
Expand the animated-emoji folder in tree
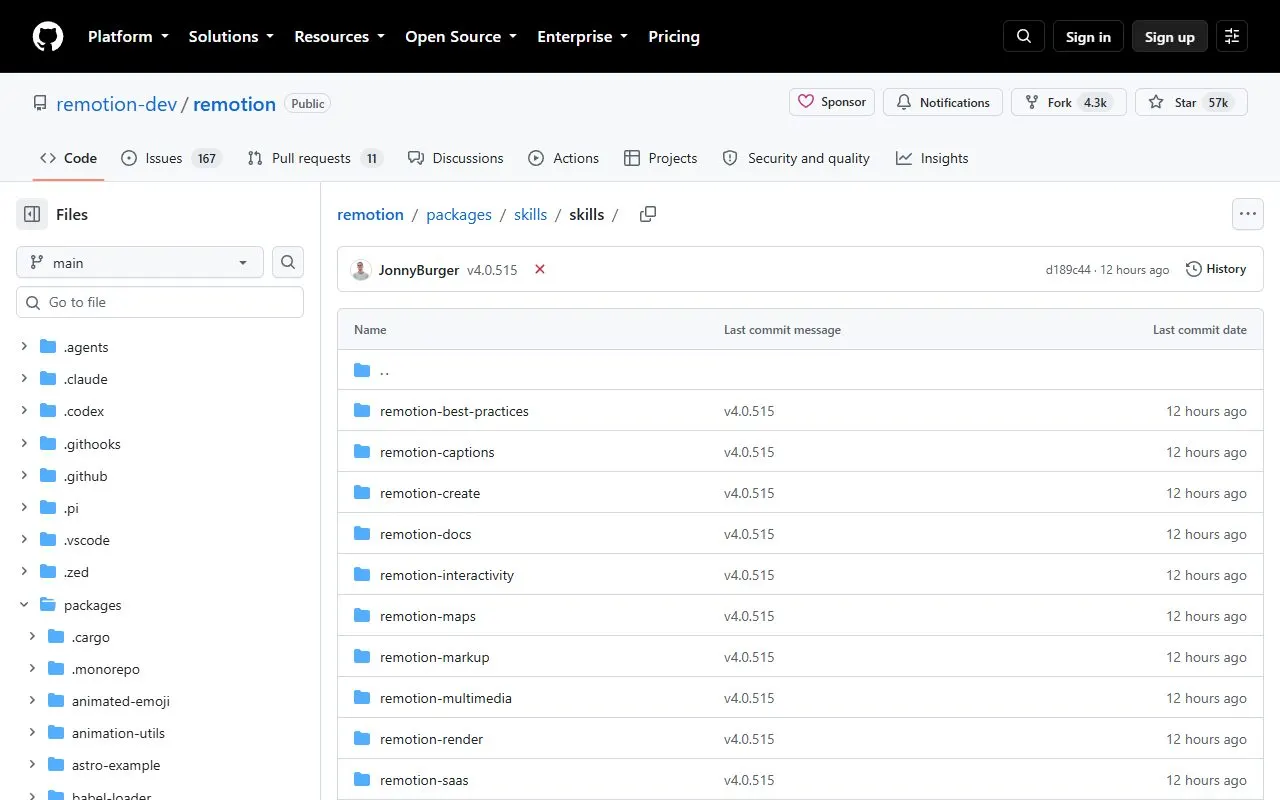[x=32, y=701]
